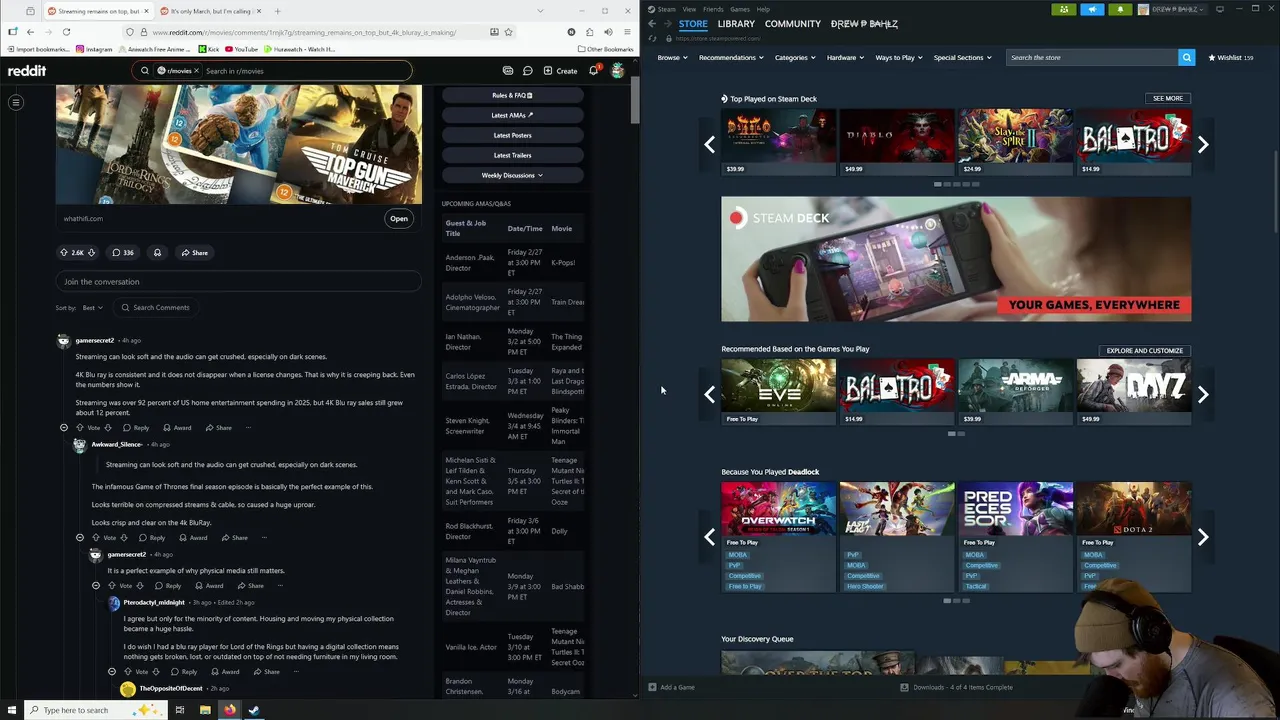List all Firefox tabs dropdown arrow
1280x720 pixels.
(x=541, y=11)
